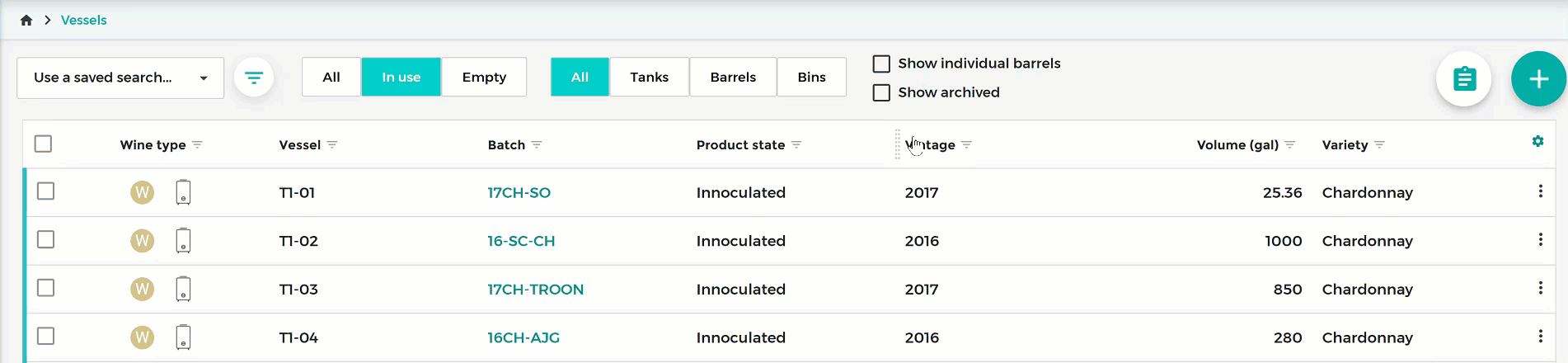The image size is (1568, 363).
Task: Click the green plus add button
Action: click(x=1538, y=79)
